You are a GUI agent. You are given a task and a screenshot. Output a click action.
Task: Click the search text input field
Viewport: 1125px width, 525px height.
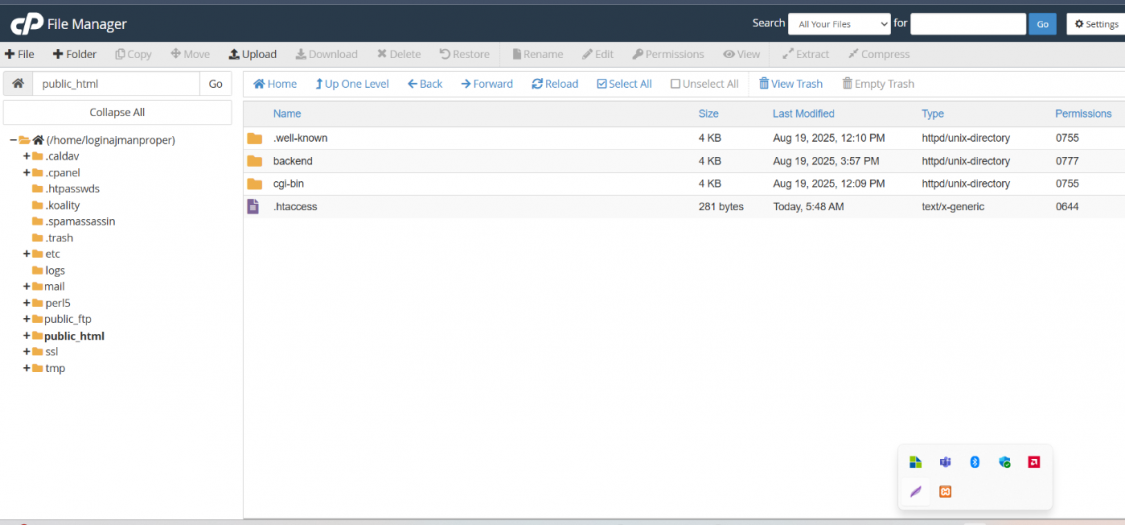pyautogui.click(x=967, y=24)
